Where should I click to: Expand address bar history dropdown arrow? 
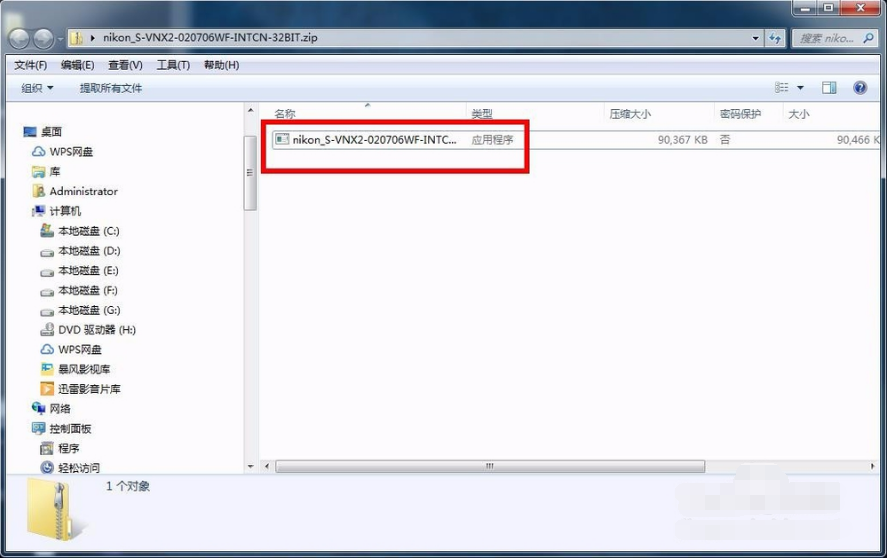click(x=756, y=38)
